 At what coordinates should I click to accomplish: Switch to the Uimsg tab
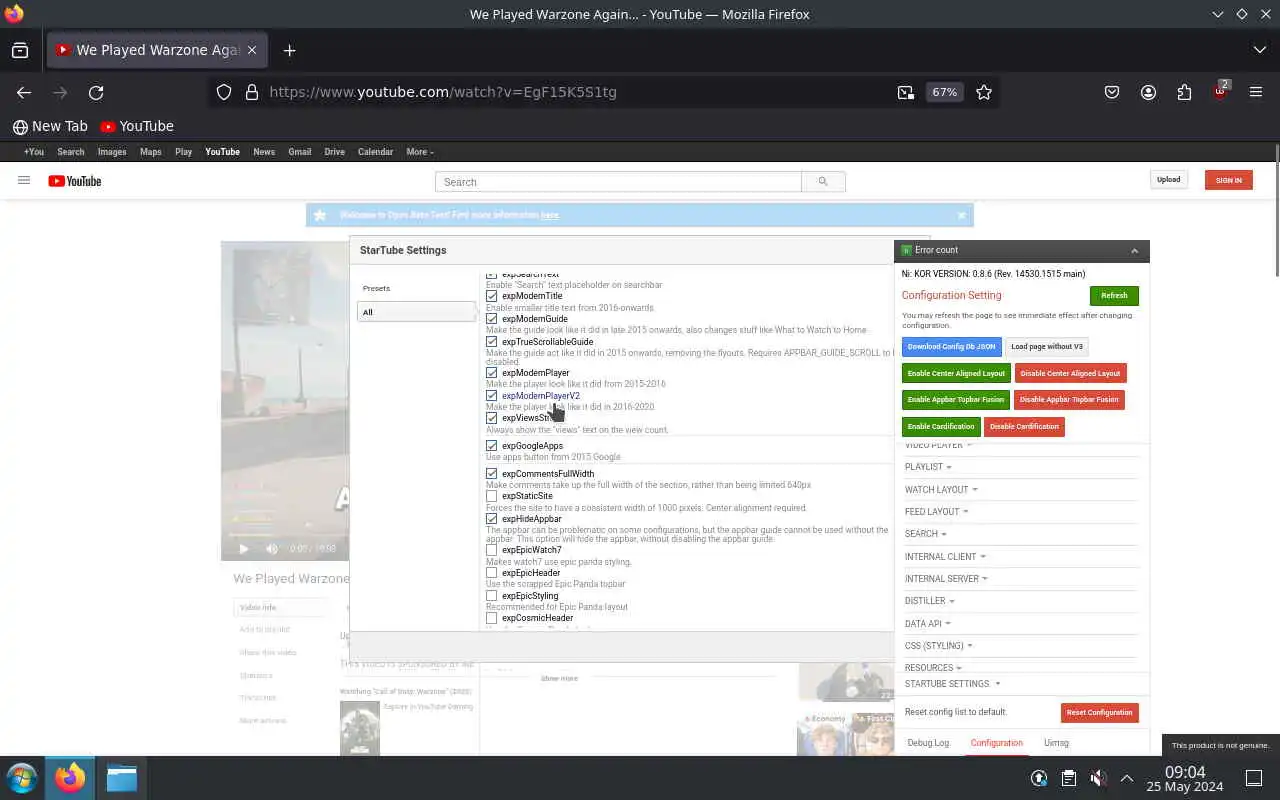tap(1056, 743)
